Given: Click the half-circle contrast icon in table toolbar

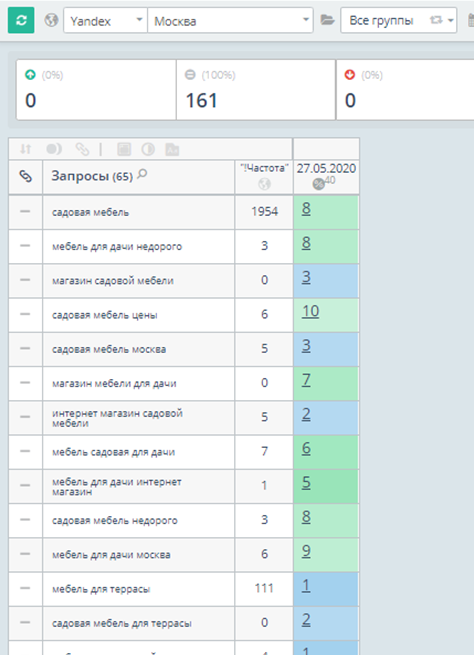Looking at the screenshot, I should 148,149.
